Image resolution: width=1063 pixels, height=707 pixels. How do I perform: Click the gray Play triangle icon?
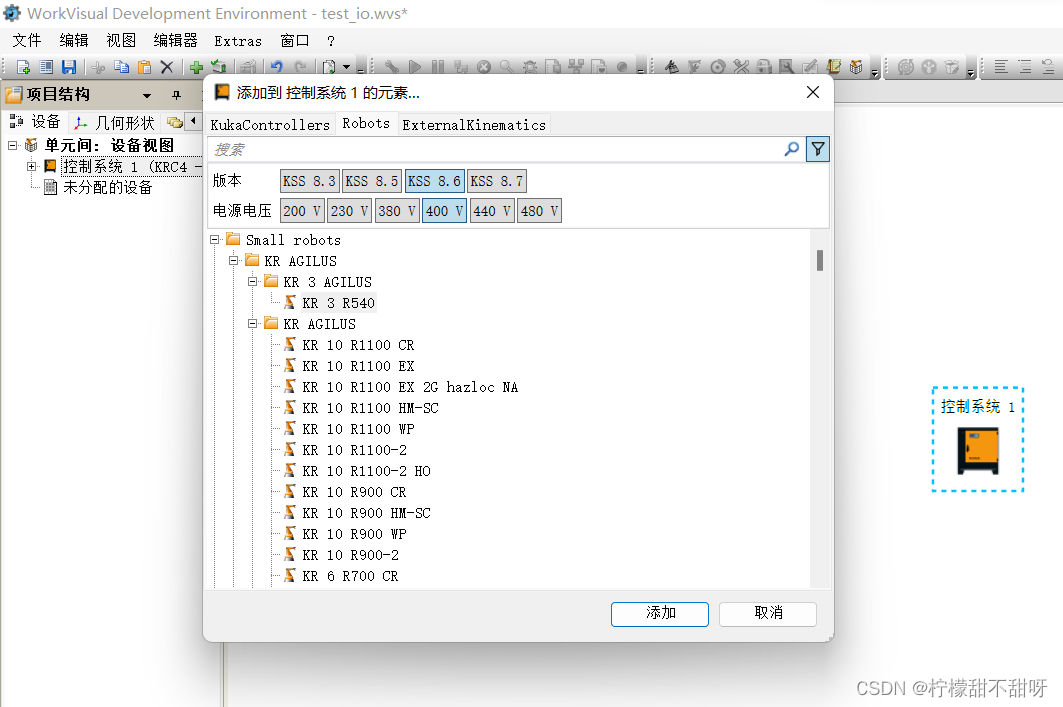click(415, 67)
